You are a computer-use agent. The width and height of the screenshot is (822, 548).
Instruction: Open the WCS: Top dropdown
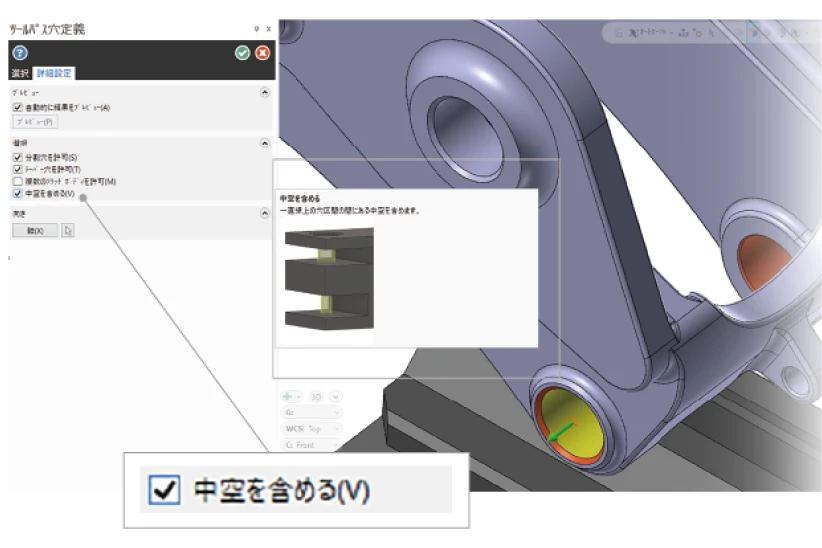(312, 428)
